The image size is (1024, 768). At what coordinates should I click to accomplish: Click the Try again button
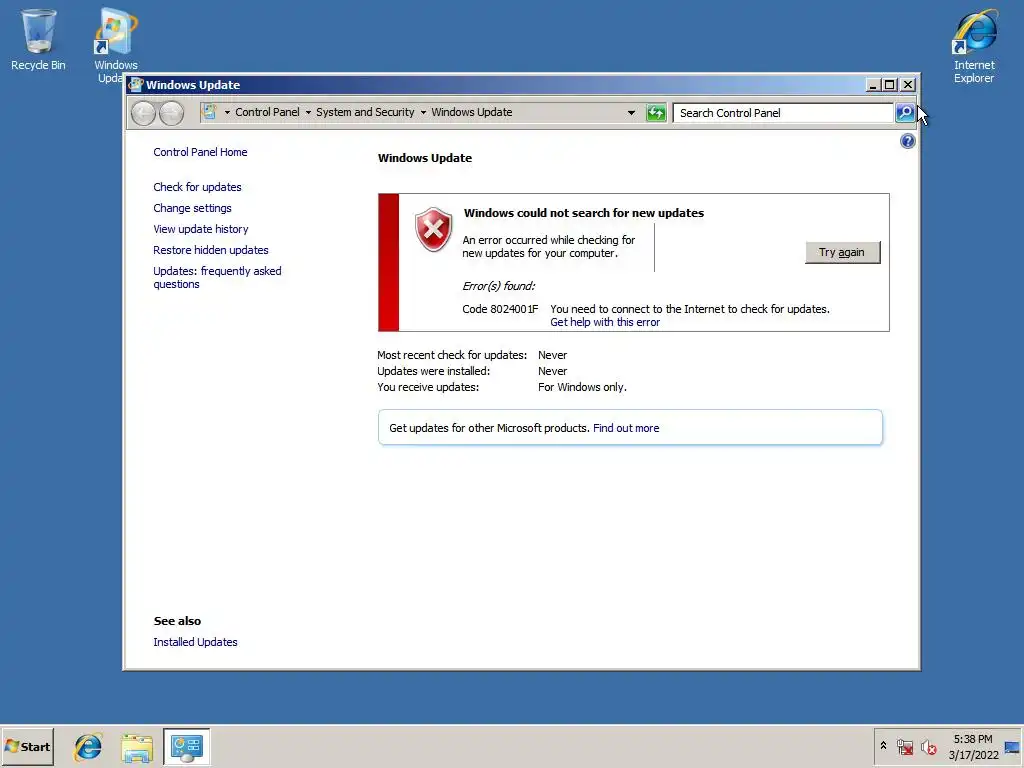click(x=842, y=252)
